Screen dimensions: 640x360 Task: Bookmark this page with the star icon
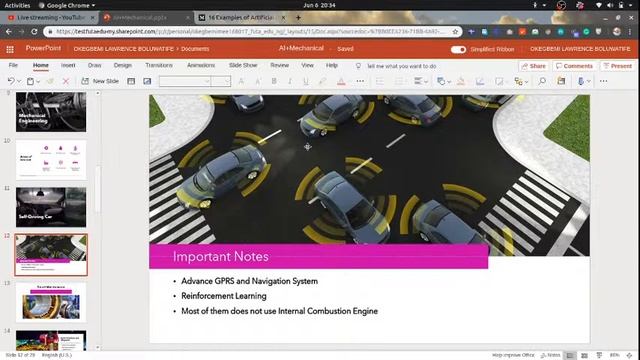pyautogui.click(x=455, y=31)
